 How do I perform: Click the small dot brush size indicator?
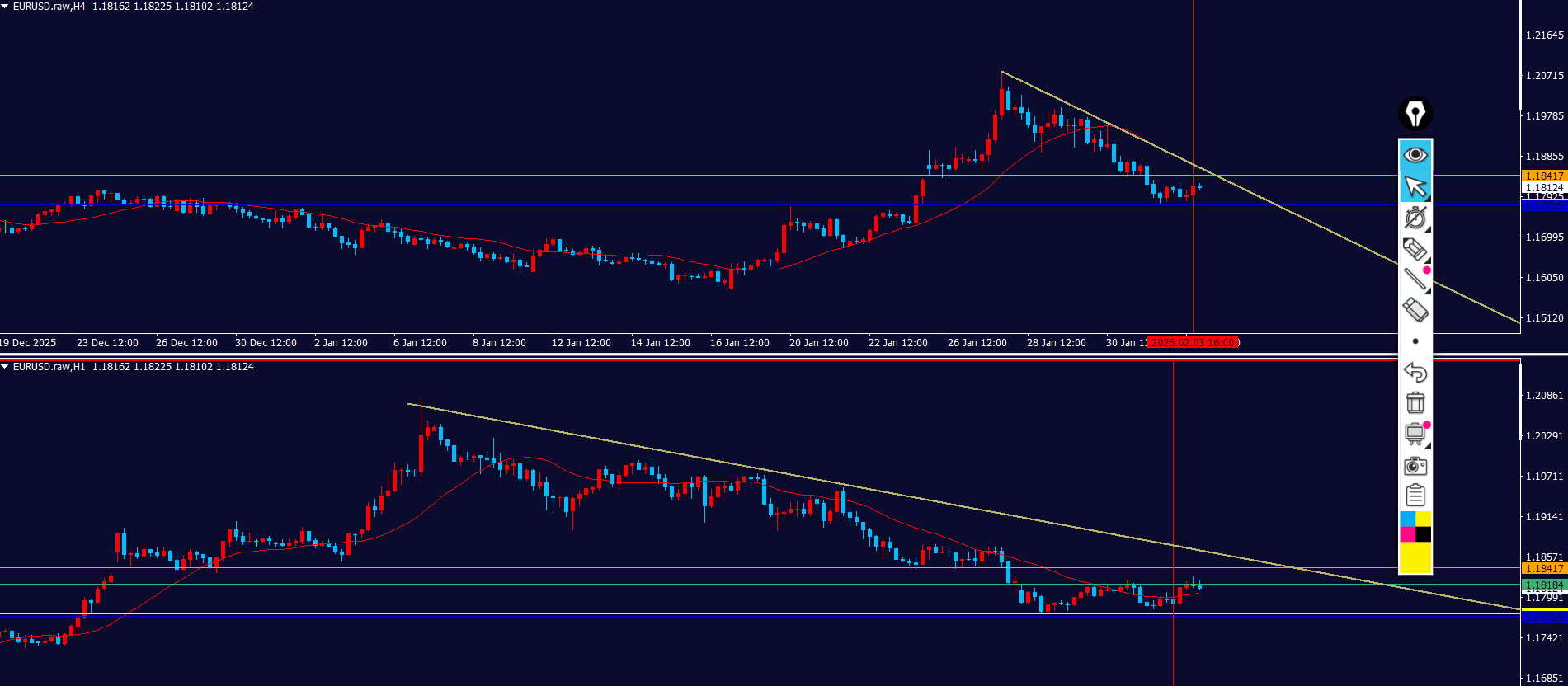pyautogui.click(x=1415, y=341)
